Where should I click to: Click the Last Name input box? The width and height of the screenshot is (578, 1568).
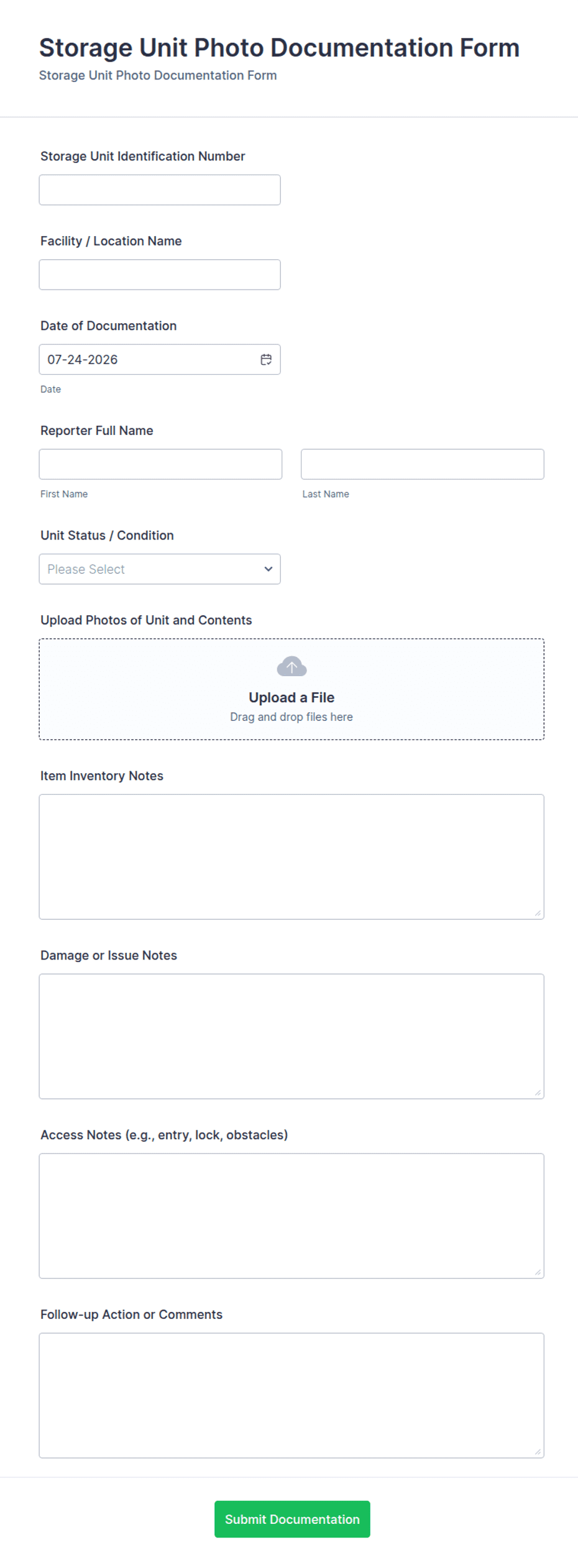(422, 464)
